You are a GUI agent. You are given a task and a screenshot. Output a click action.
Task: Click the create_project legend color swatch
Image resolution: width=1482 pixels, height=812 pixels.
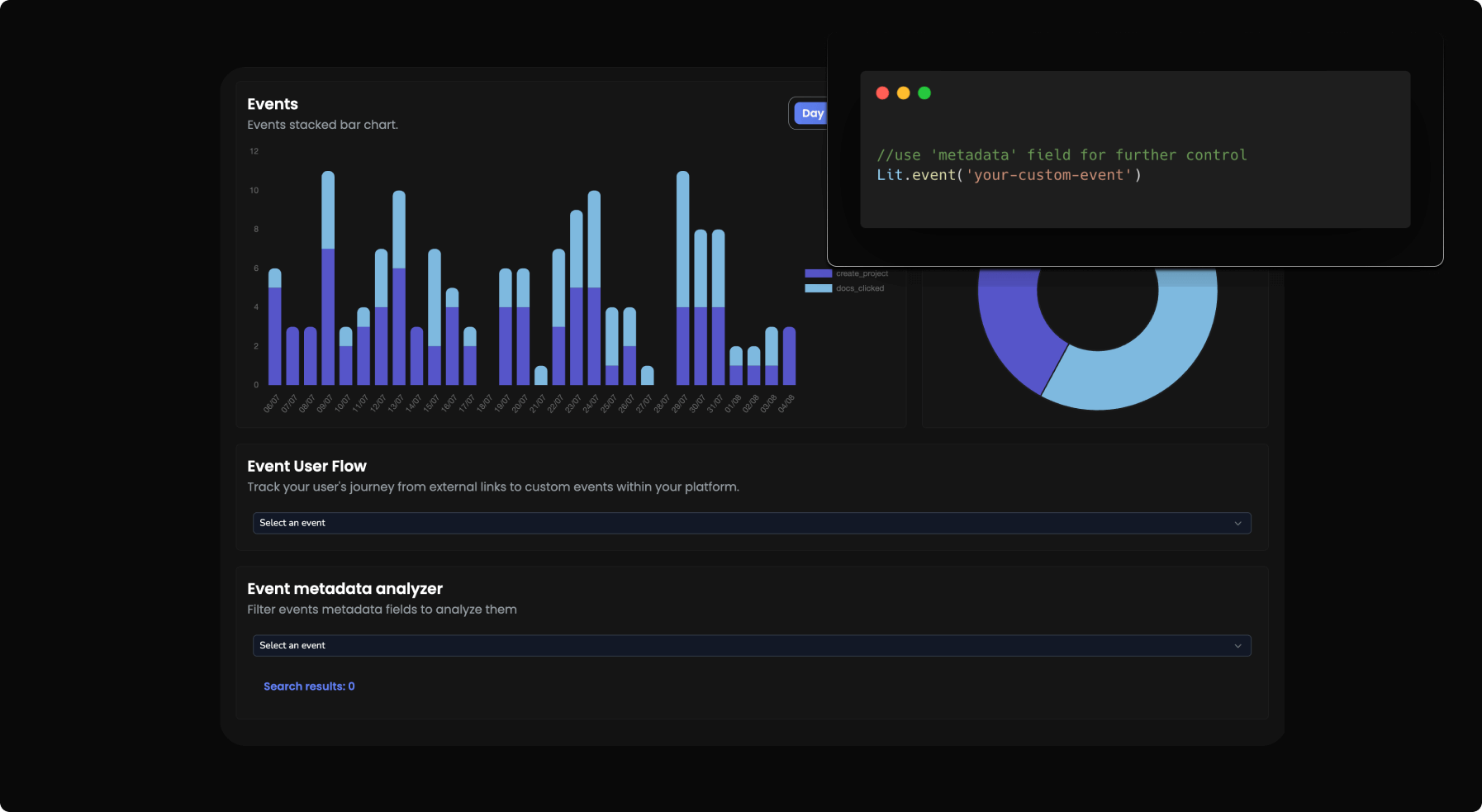coord(818,273)
